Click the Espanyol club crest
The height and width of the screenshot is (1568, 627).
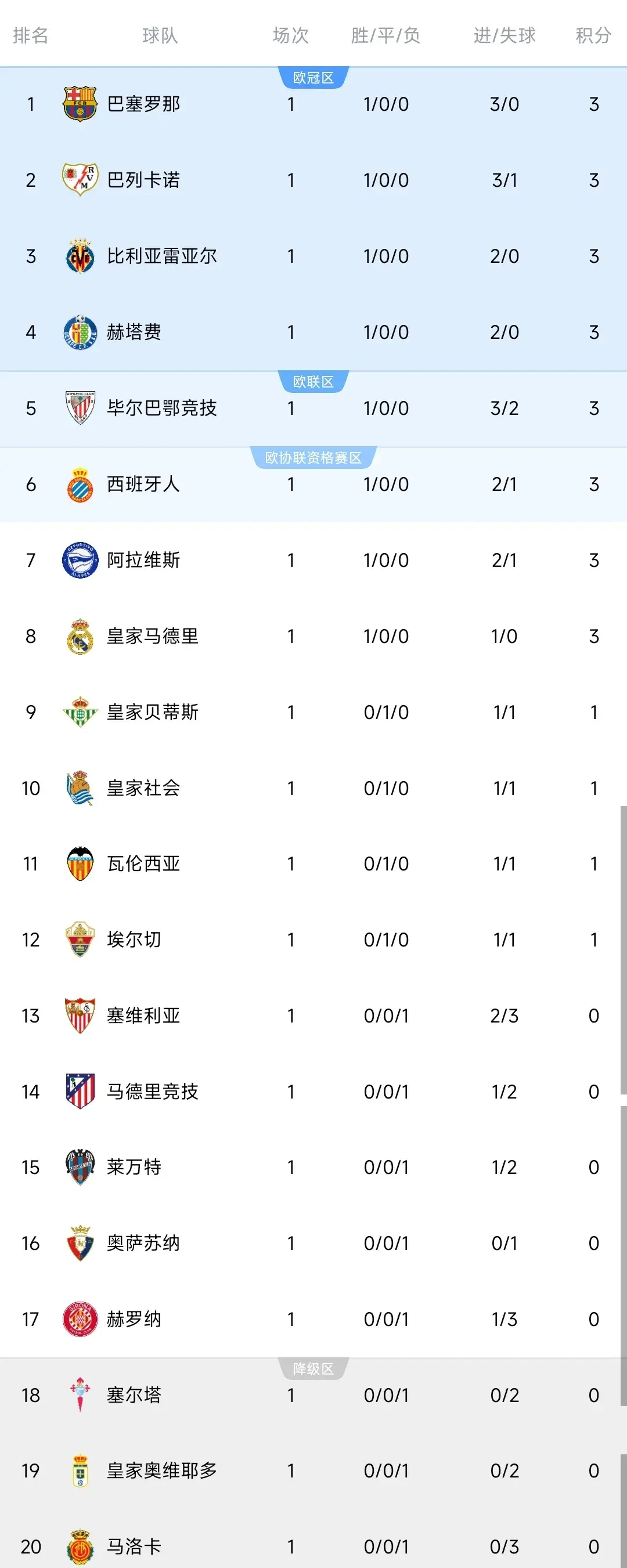tap(80, 485)
